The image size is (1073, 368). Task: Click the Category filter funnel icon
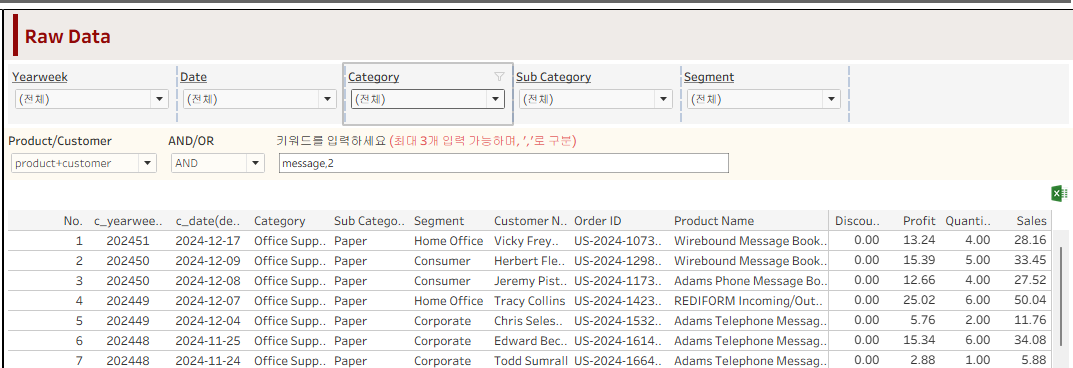point(499,77)
